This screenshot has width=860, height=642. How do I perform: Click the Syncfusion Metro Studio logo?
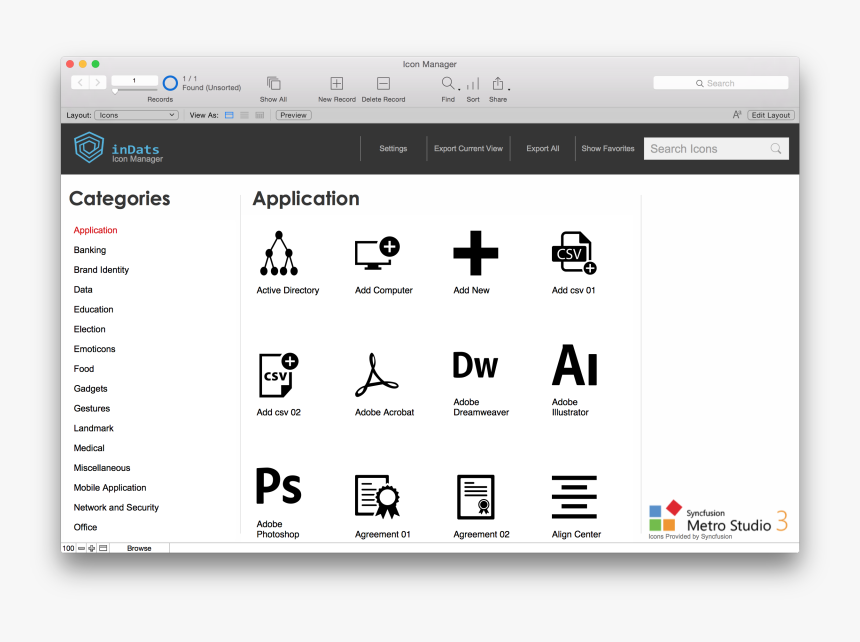[718, 520]
